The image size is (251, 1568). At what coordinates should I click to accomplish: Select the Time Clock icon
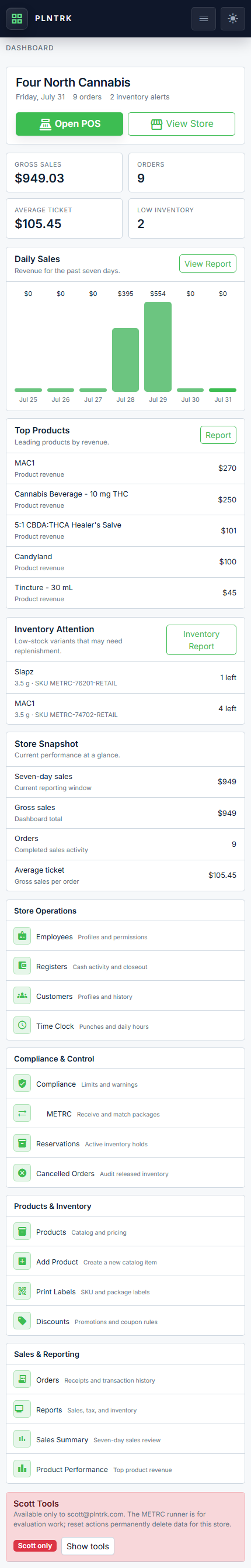tap(23, 1026)
